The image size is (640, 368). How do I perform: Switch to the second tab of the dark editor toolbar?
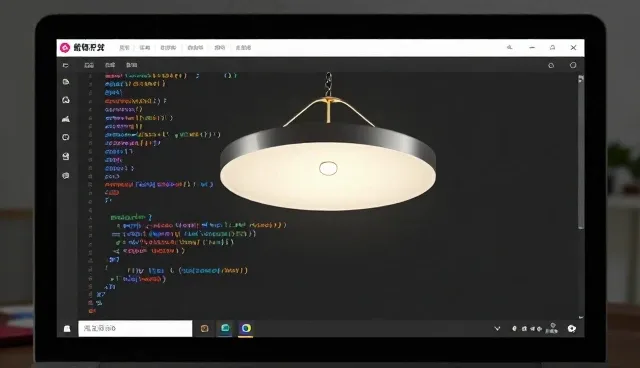click(110, 65)
